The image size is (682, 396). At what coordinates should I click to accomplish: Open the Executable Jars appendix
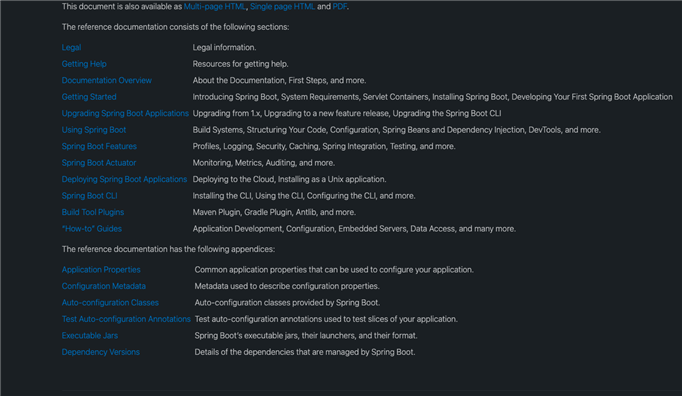coord(90,336)
